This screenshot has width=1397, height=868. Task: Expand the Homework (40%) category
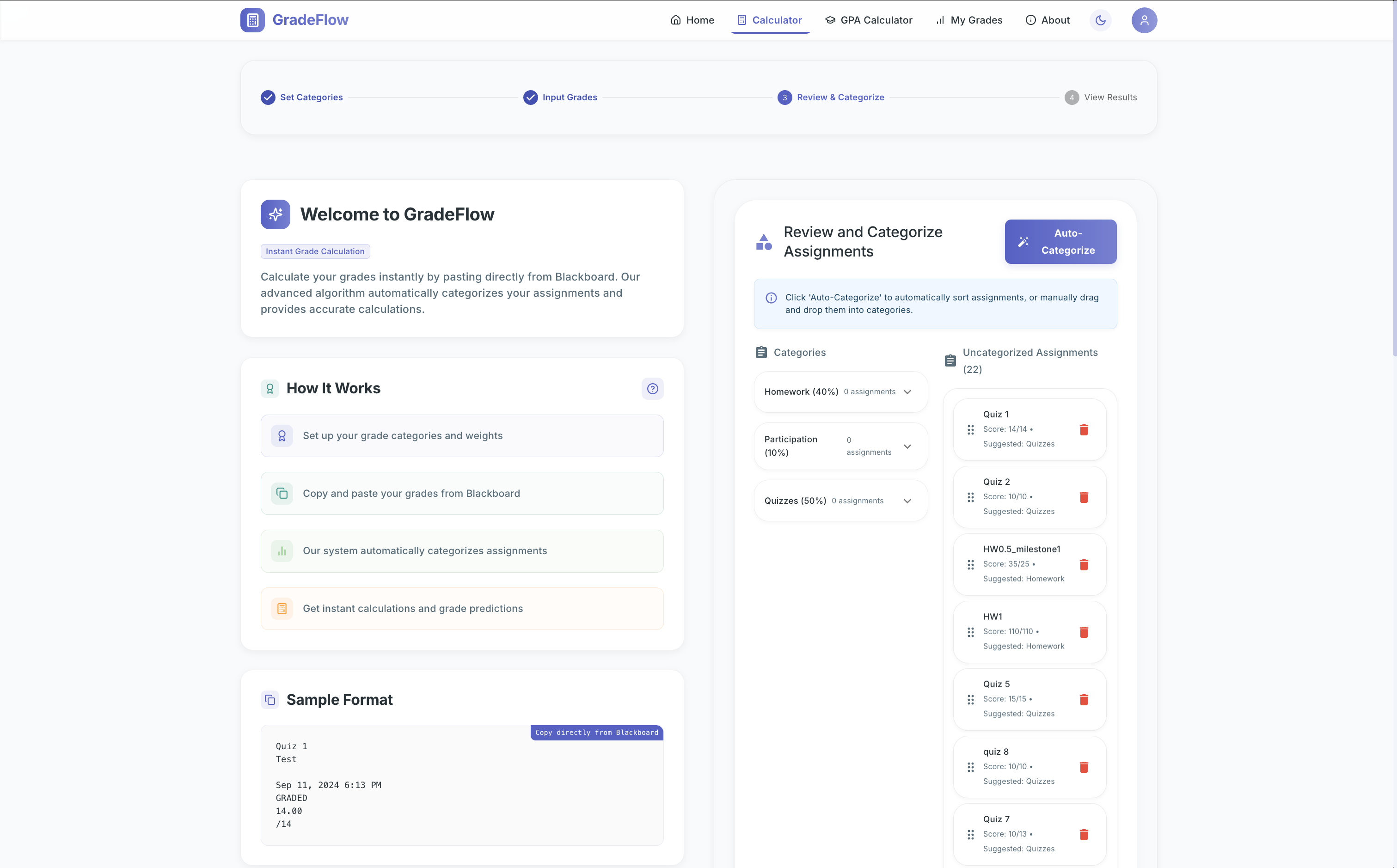907,392
